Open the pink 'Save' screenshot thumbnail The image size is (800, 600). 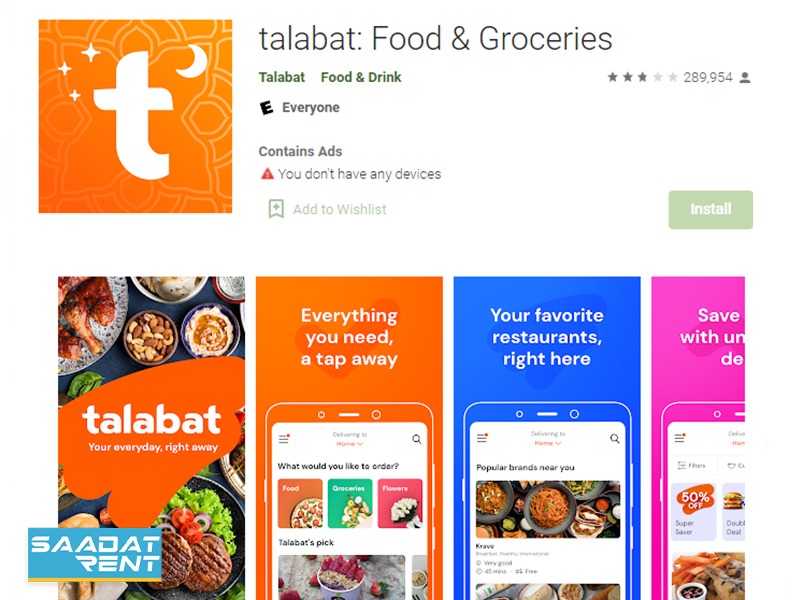698,438
